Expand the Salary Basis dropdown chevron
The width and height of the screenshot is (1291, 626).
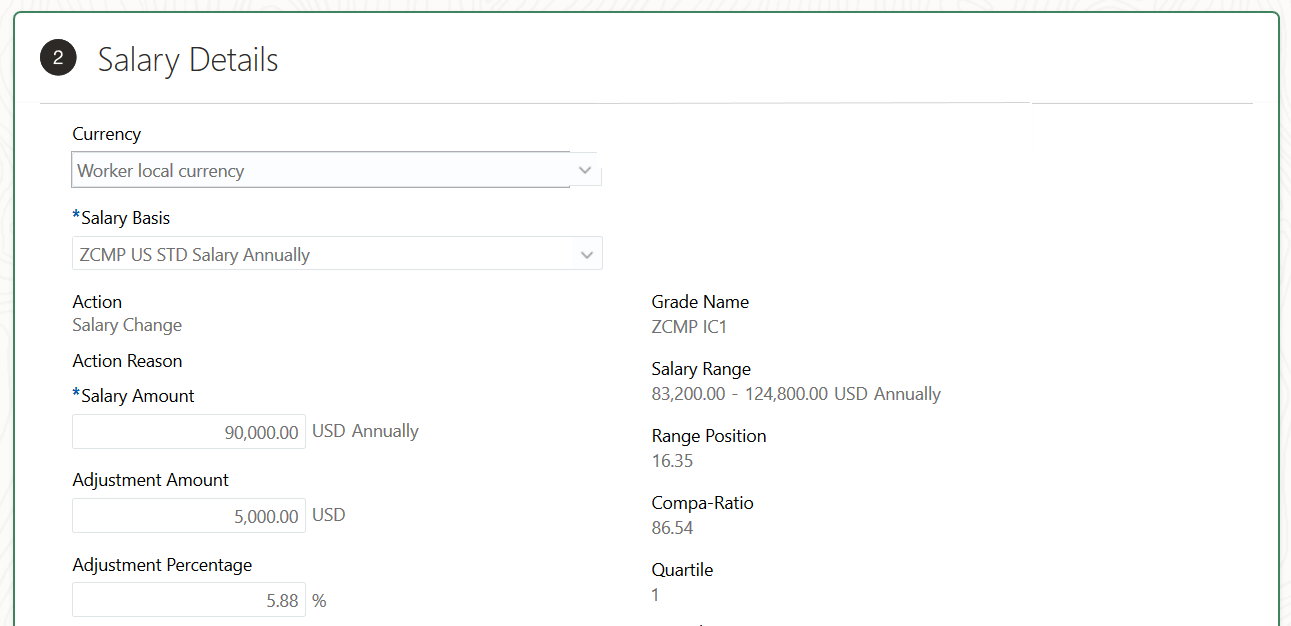(586, 255)
